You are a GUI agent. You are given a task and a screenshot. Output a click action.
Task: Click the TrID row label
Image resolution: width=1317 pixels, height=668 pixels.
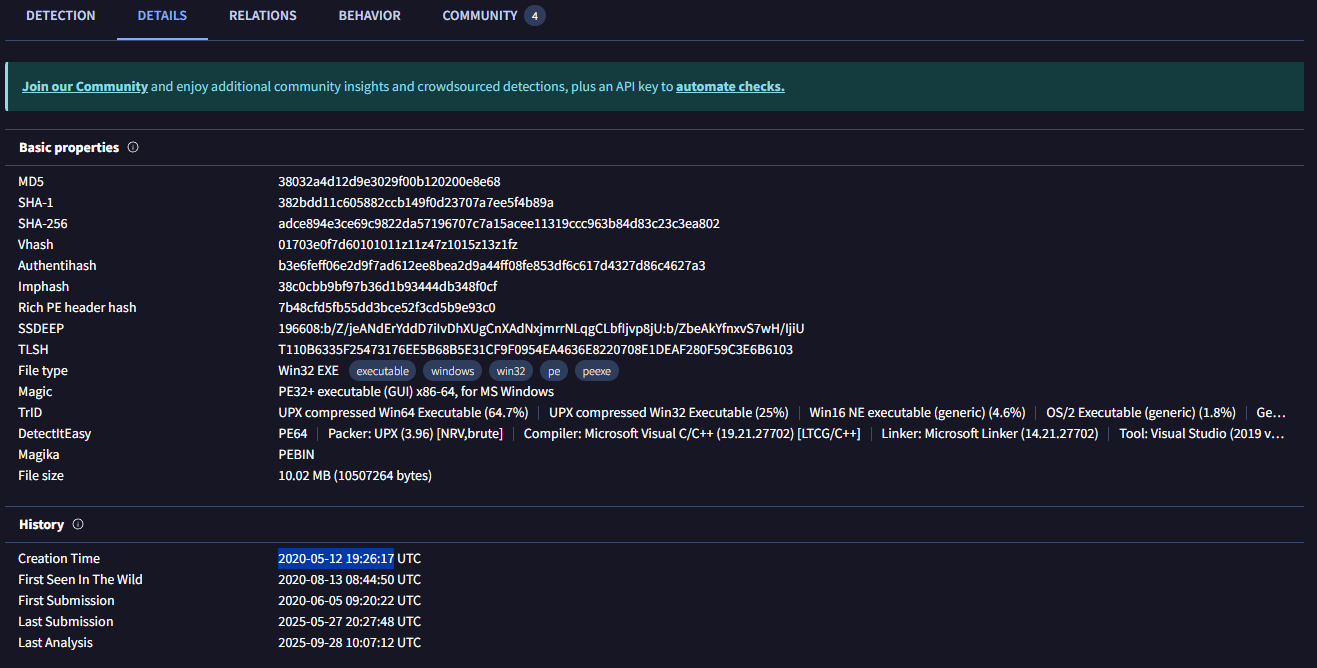coord(30,412)
